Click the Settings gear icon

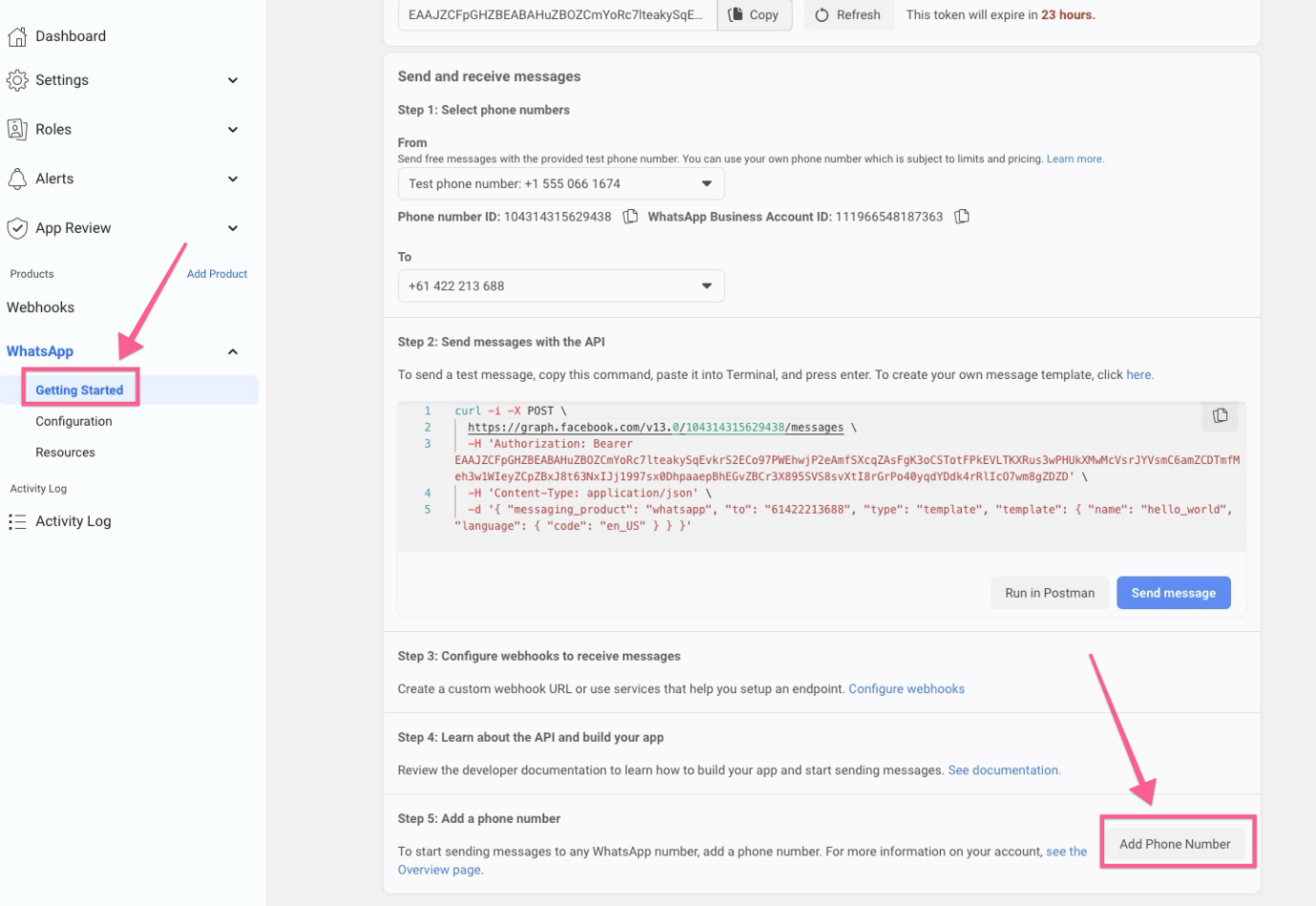tap(17, 80)
